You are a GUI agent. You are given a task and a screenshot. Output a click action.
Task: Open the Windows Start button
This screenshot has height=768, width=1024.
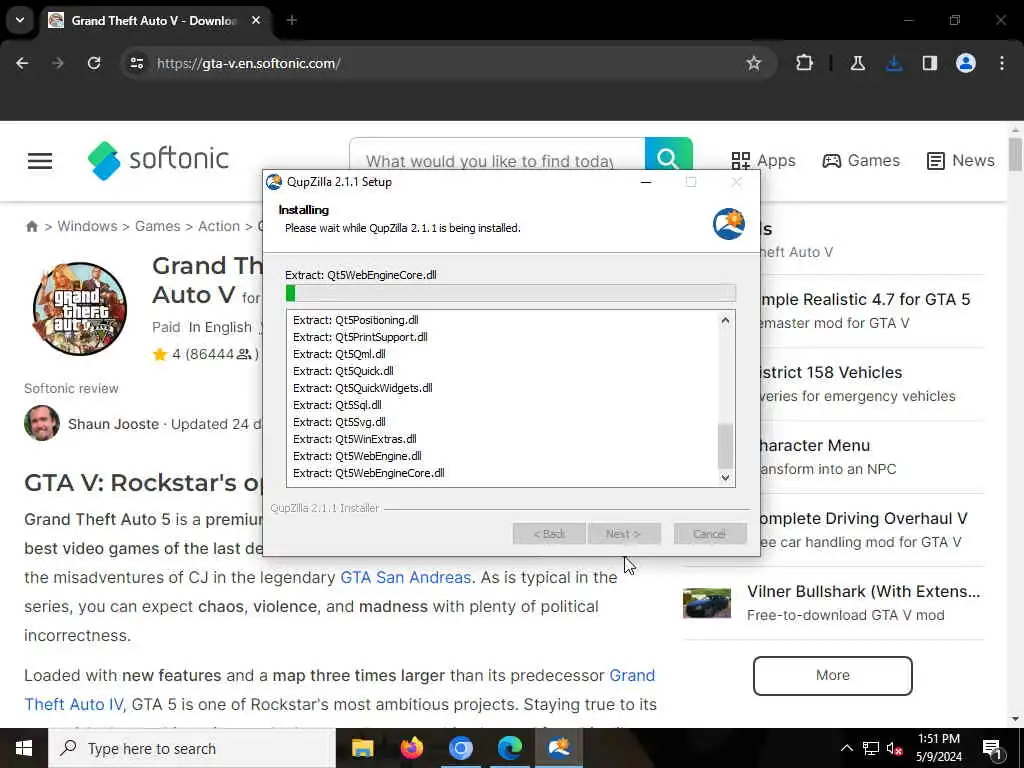coord(24,748)
